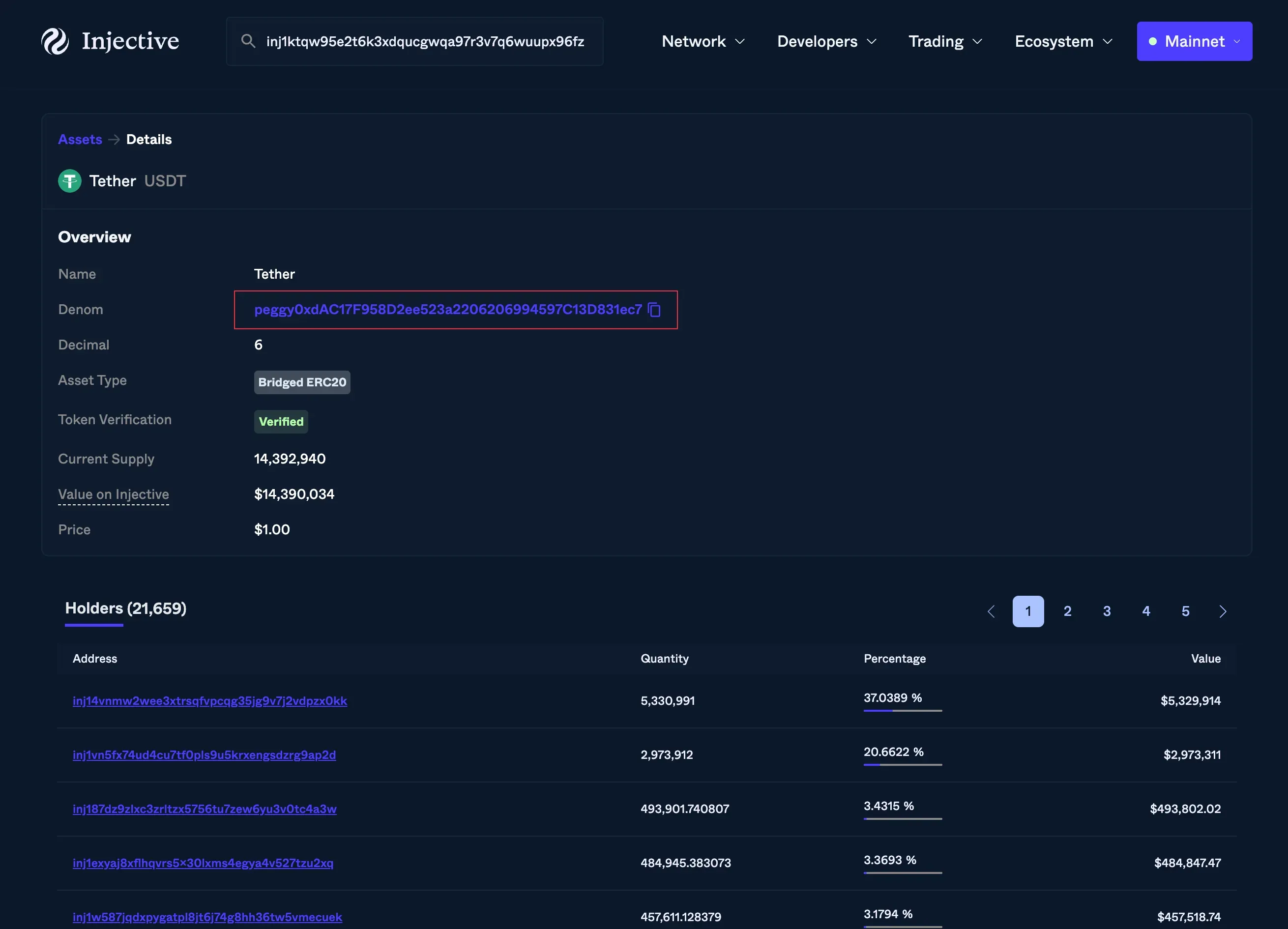Click the $2,973,311 value cell
Viewport: 1288px width, 929px height.
pyautogui.click(x=1192, y=755)
